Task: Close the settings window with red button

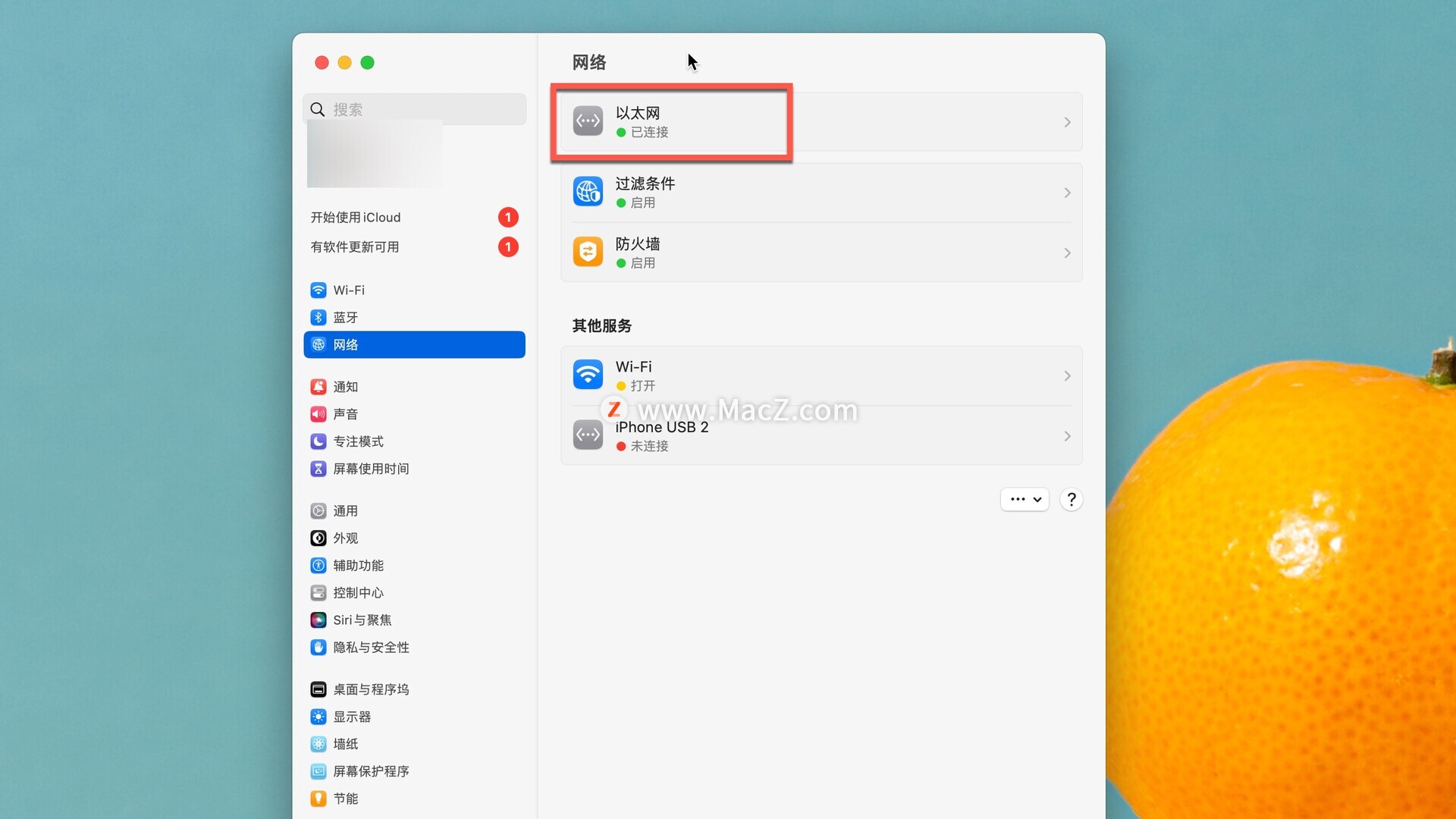Action: [322, 63]
